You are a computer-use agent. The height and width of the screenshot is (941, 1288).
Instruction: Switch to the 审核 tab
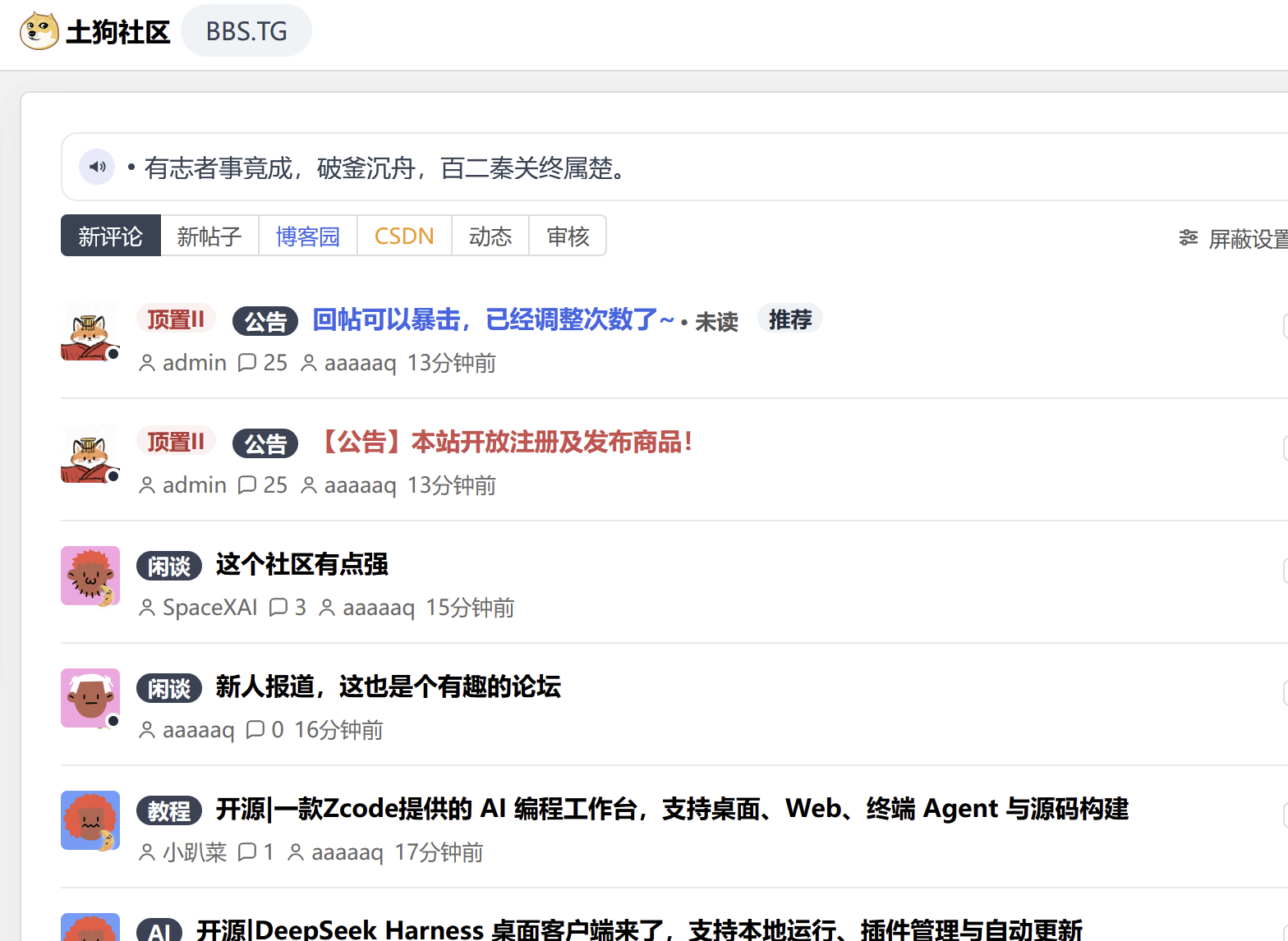[x=568, y=236]
